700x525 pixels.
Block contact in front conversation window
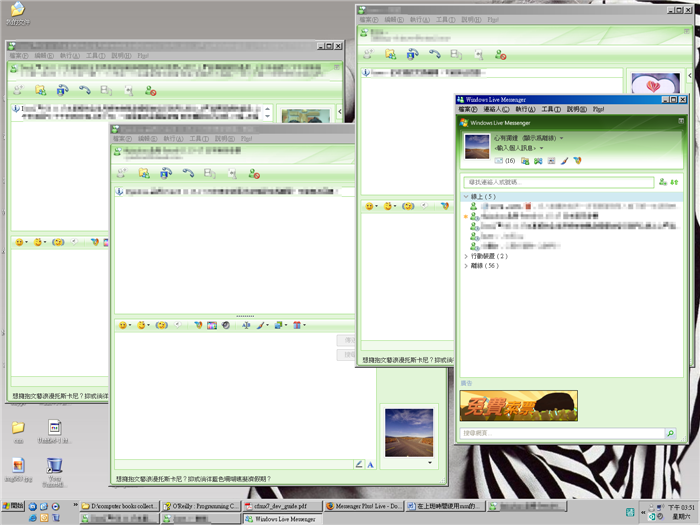point(254,174)
